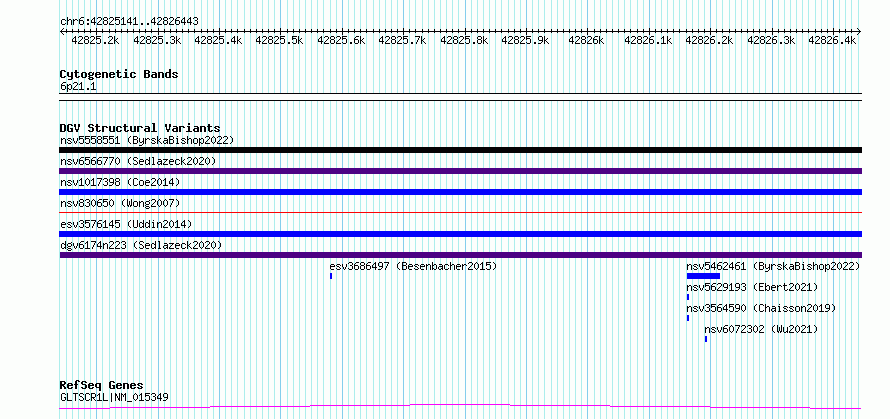Open nsv6566770 (Sedlazeck2020) variant label
Viewport: 890px width, 419px height.
(x=138, y=161)
